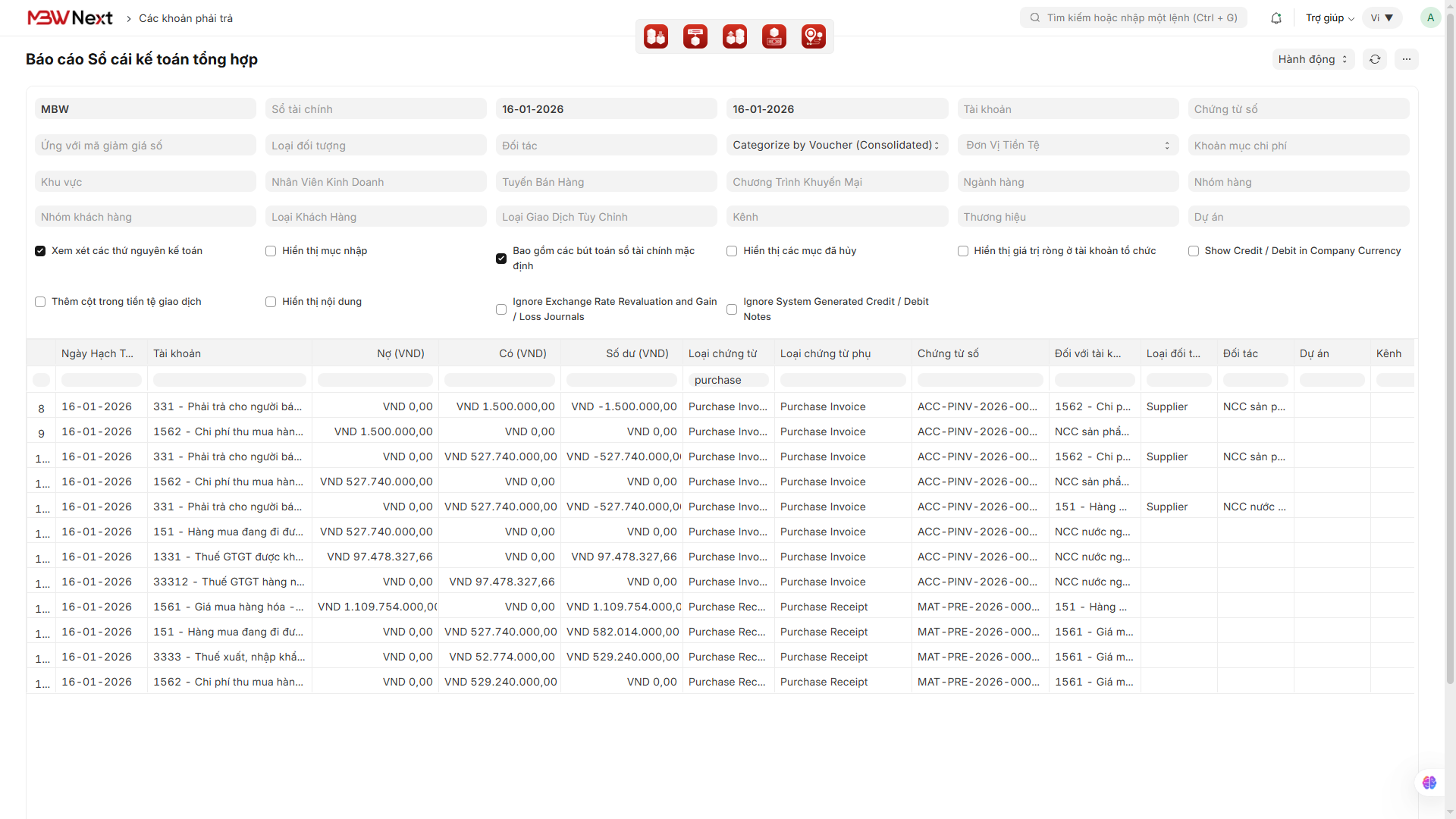Click the boxes with up-arrow red icon
Image resolution: width=1456 pixels, height=819 pixels.
pyautogui.click(x=735, y=36)
